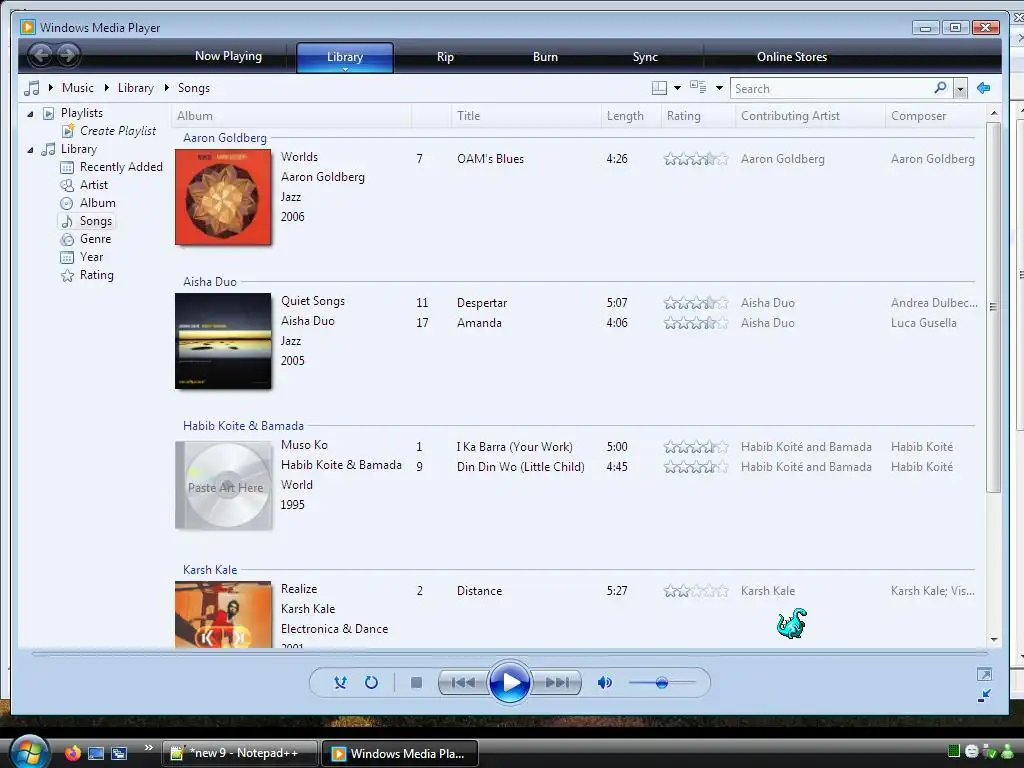Mute sound with the speaker icon
Screen dimensions: 1024x768
(x=605, y=682)
